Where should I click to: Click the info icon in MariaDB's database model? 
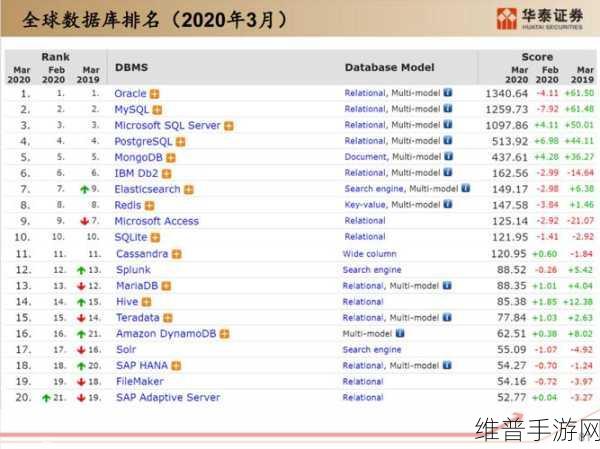coord(447,285)
